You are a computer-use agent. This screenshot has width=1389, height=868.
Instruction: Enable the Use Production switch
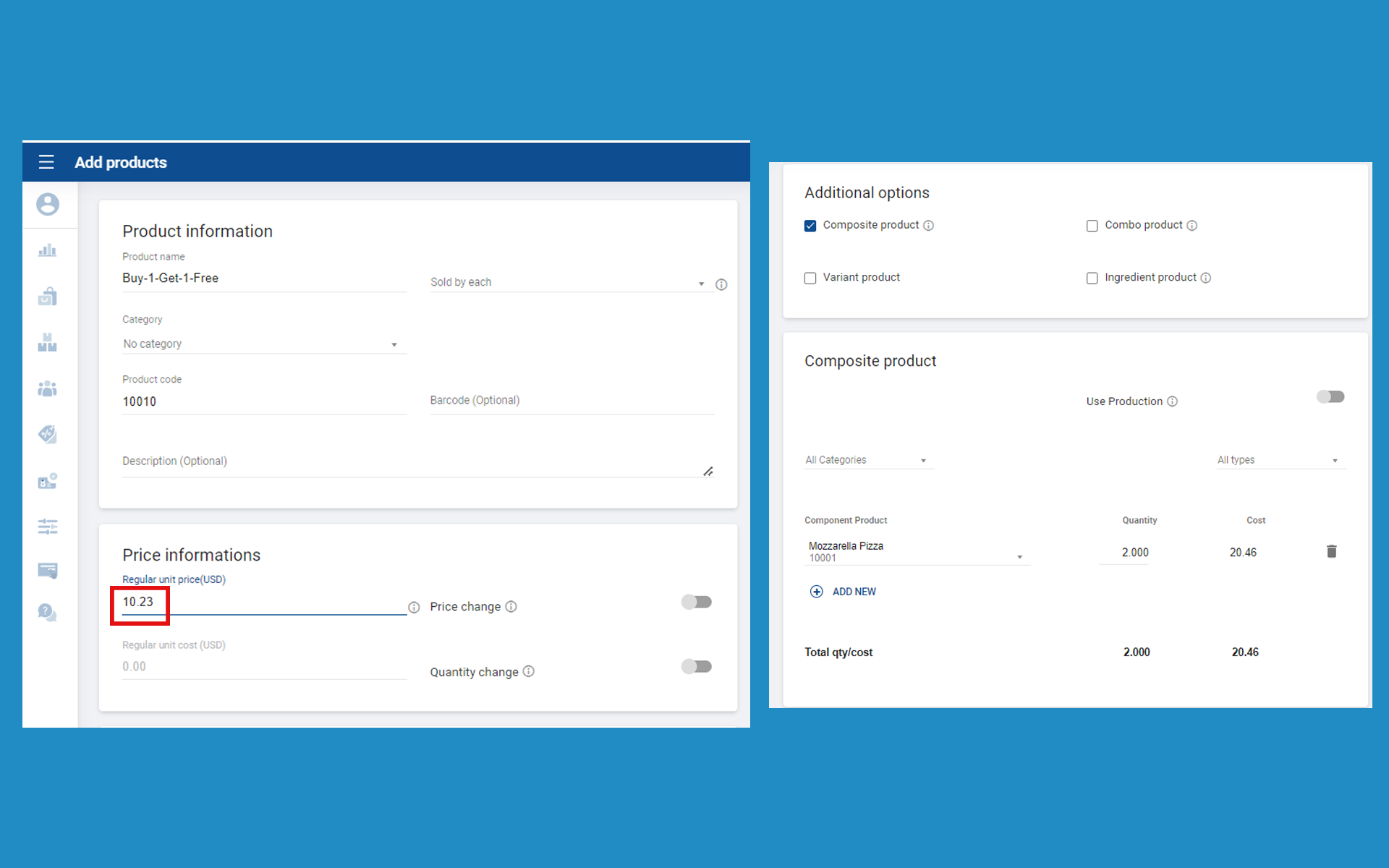(x=1330, y=397)
